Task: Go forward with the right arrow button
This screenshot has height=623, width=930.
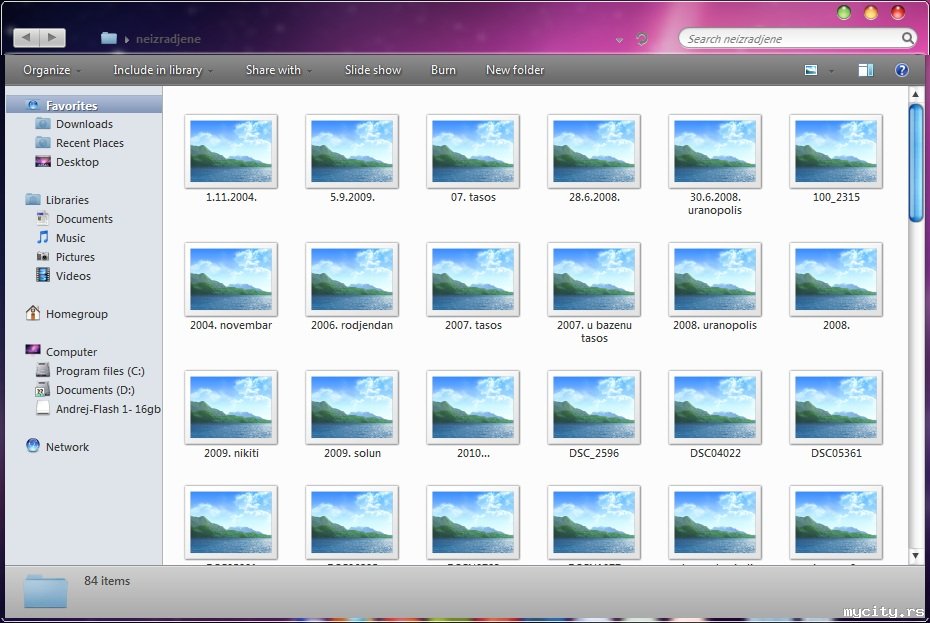Action: 52,38
